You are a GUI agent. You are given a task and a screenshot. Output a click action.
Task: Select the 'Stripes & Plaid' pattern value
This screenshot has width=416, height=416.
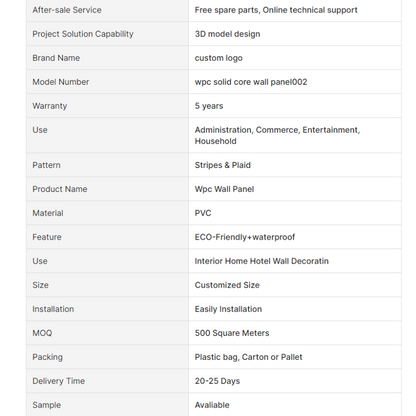click(222, 165)
